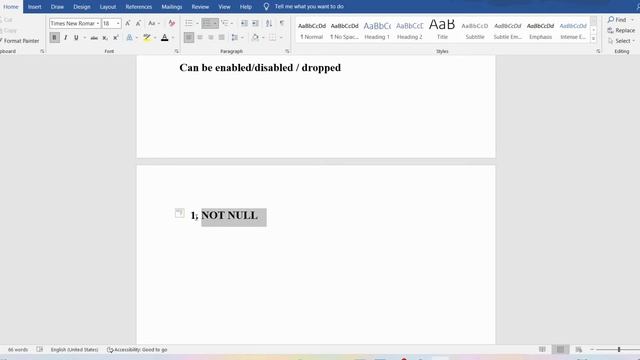Apply Normal style
This screenshot has width=640, height=360.
pos(311,30)
